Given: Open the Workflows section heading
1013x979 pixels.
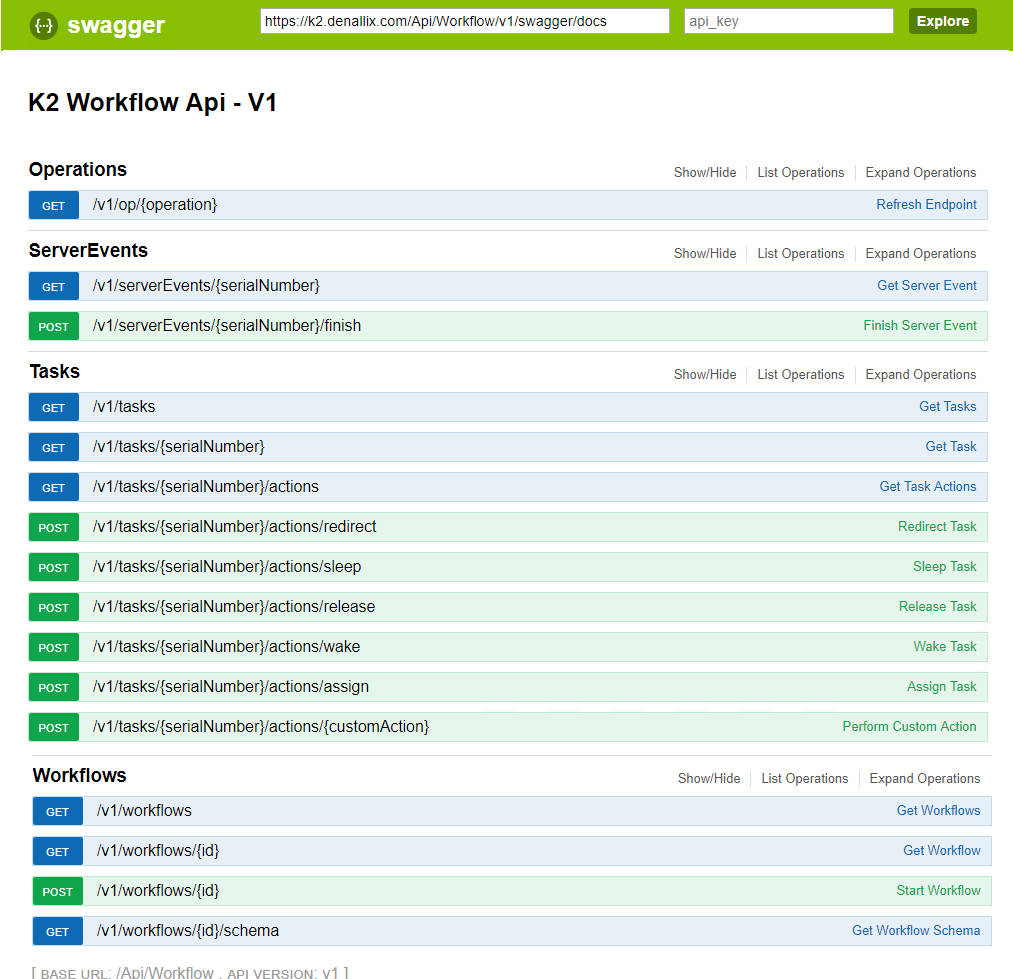Looking at the screenshot, I should [79, 775].
